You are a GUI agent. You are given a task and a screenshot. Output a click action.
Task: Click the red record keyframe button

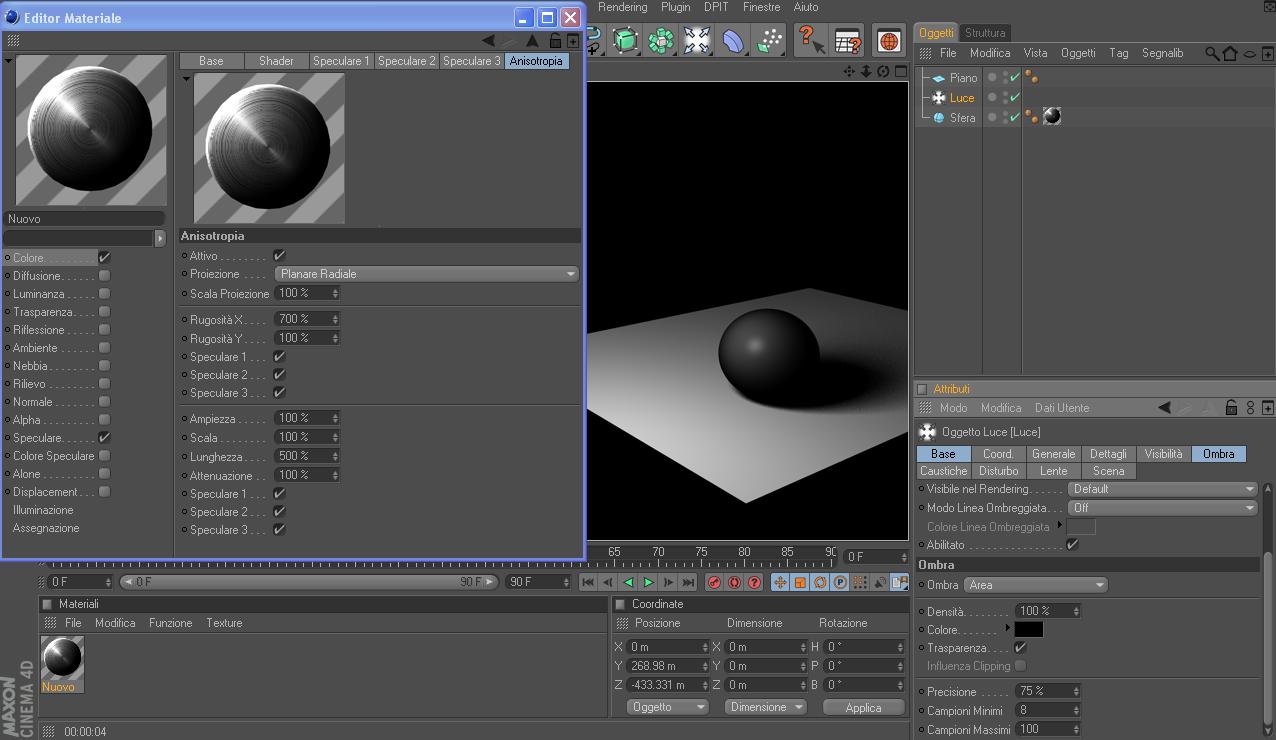click(x=714, y=582)
